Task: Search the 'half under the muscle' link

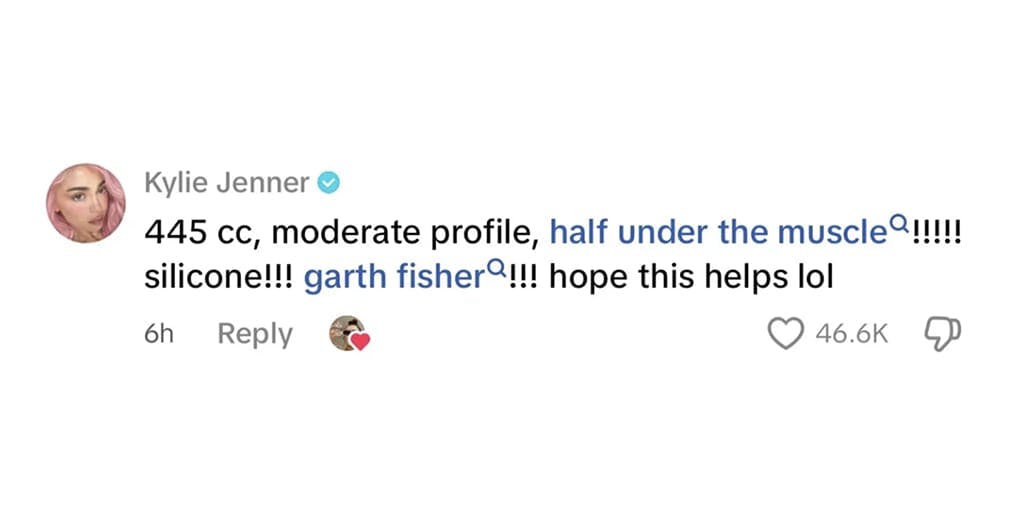Action: point(717,233)
